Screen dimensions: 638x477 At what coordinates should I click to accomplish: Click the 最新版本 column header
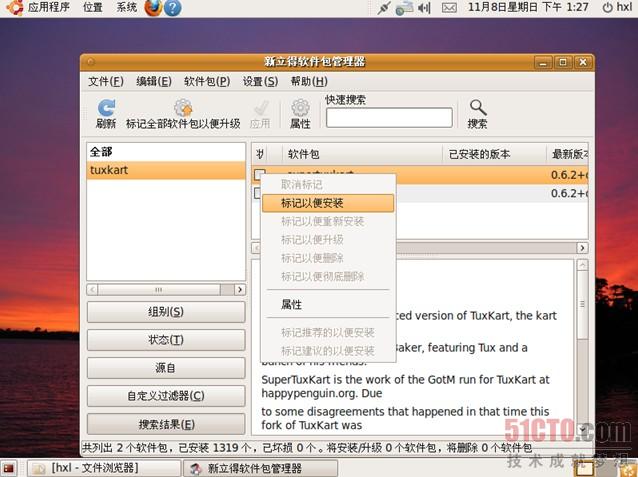567,154
